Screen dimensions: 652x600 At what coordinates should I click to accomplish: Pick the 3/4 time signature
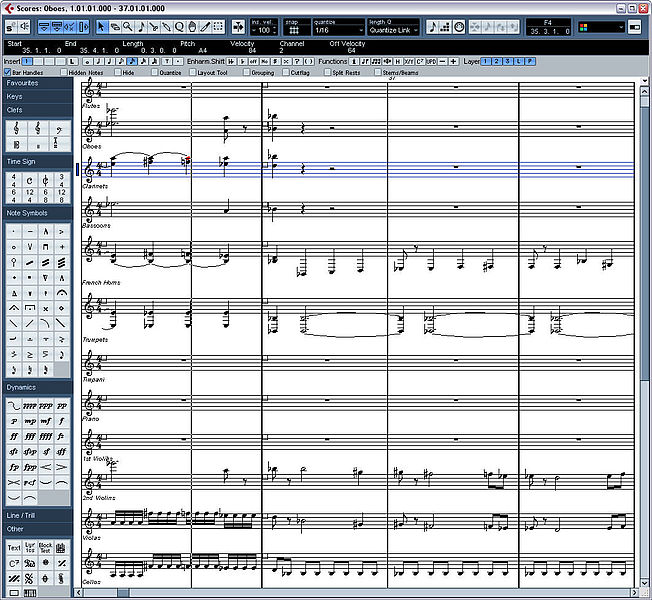point(61,180)
